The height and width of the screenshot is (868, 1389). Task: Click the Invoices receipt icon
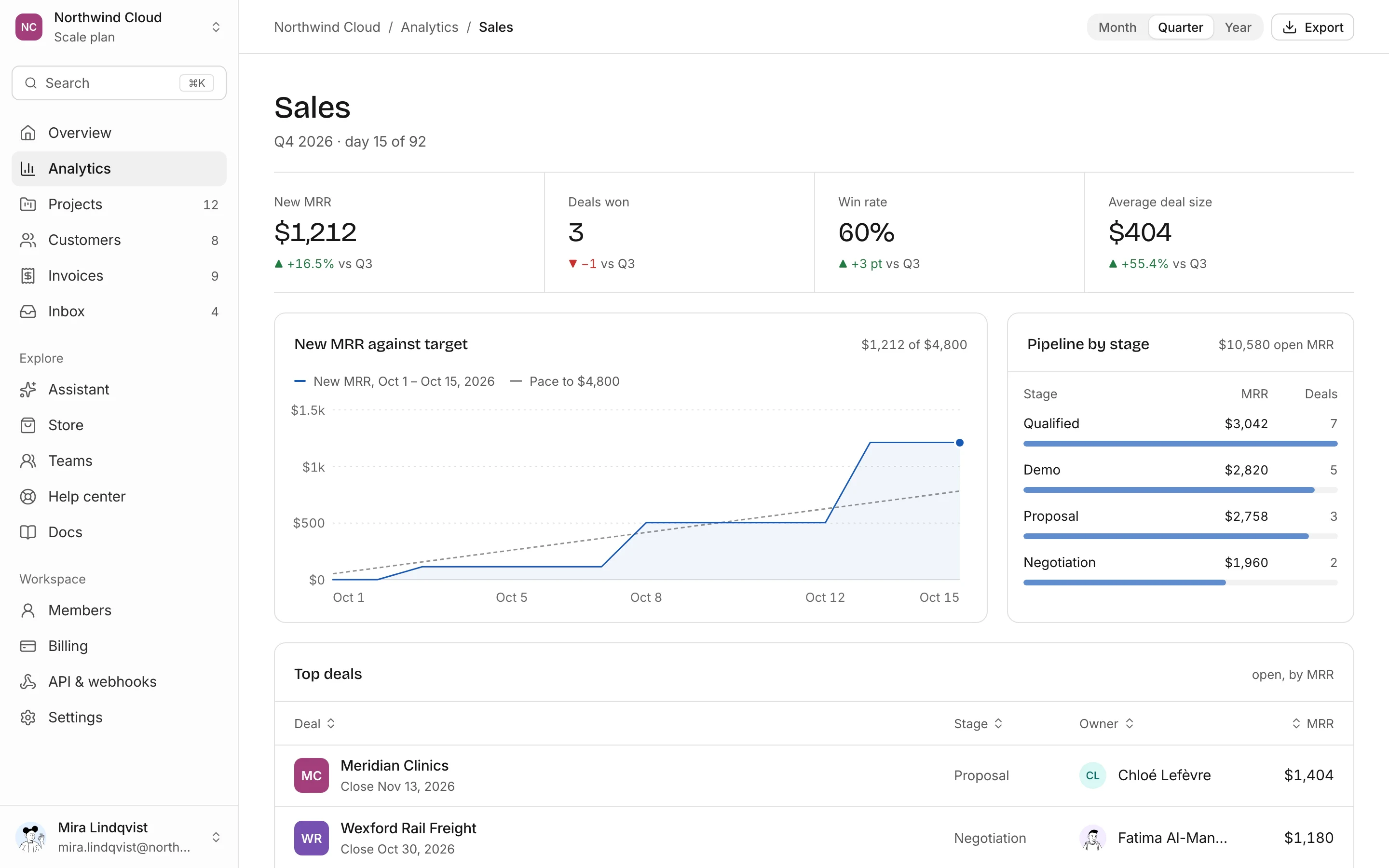pyautogui.click(x=27, y=275)
